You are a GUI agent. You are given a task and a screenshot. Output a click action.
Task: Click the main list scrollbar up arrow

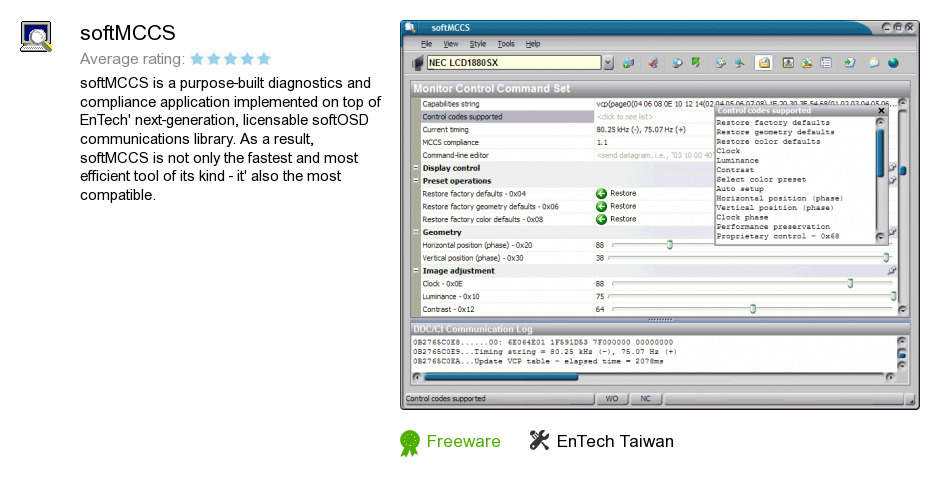pos(903,103)
